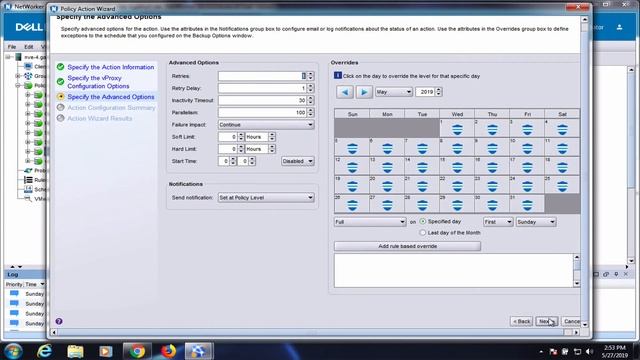
Task: Click the purple help question mark icon
Action: point(59,321)
